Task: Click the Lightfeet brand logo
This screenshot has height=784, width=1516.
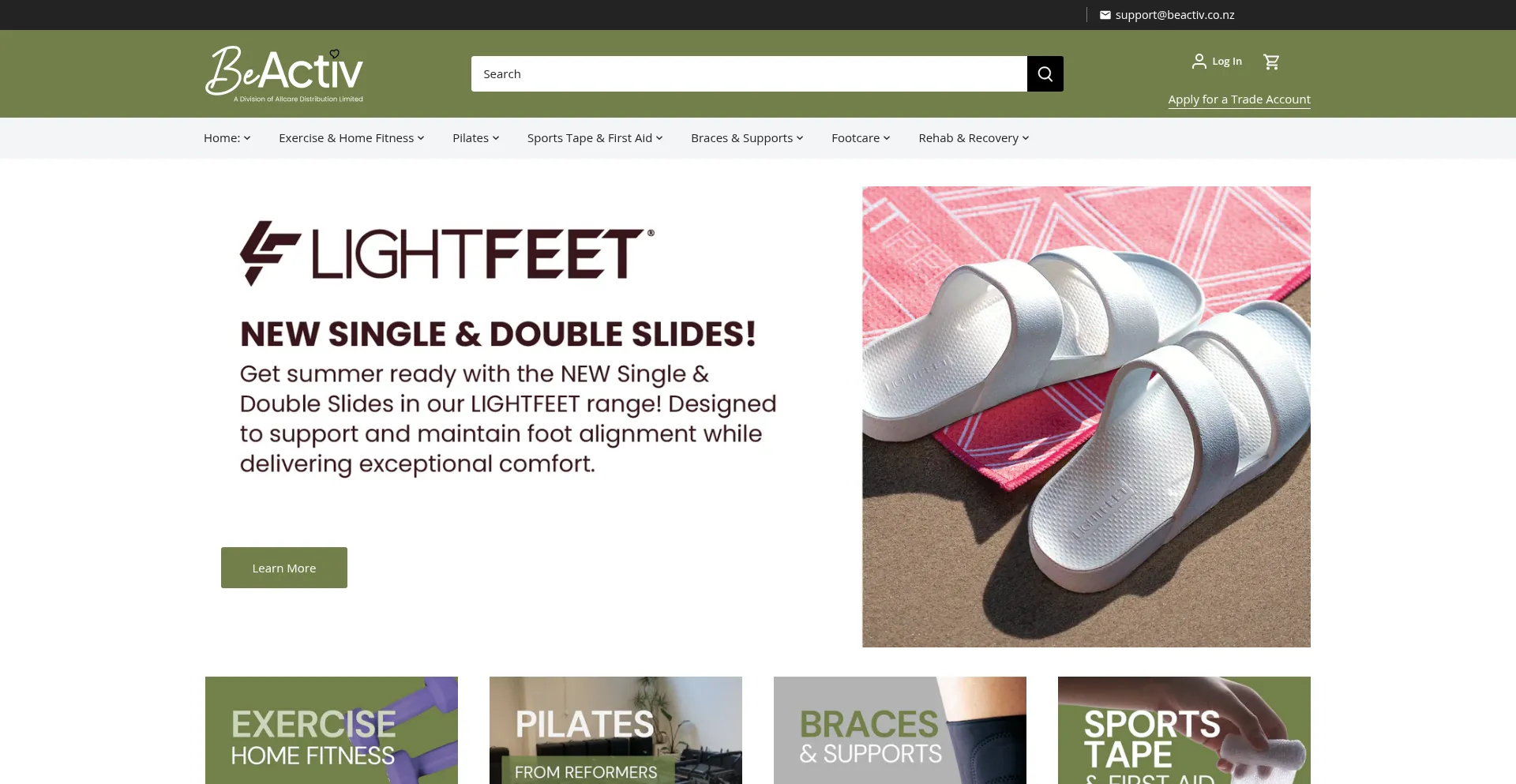Action: (x=447, y=253)
